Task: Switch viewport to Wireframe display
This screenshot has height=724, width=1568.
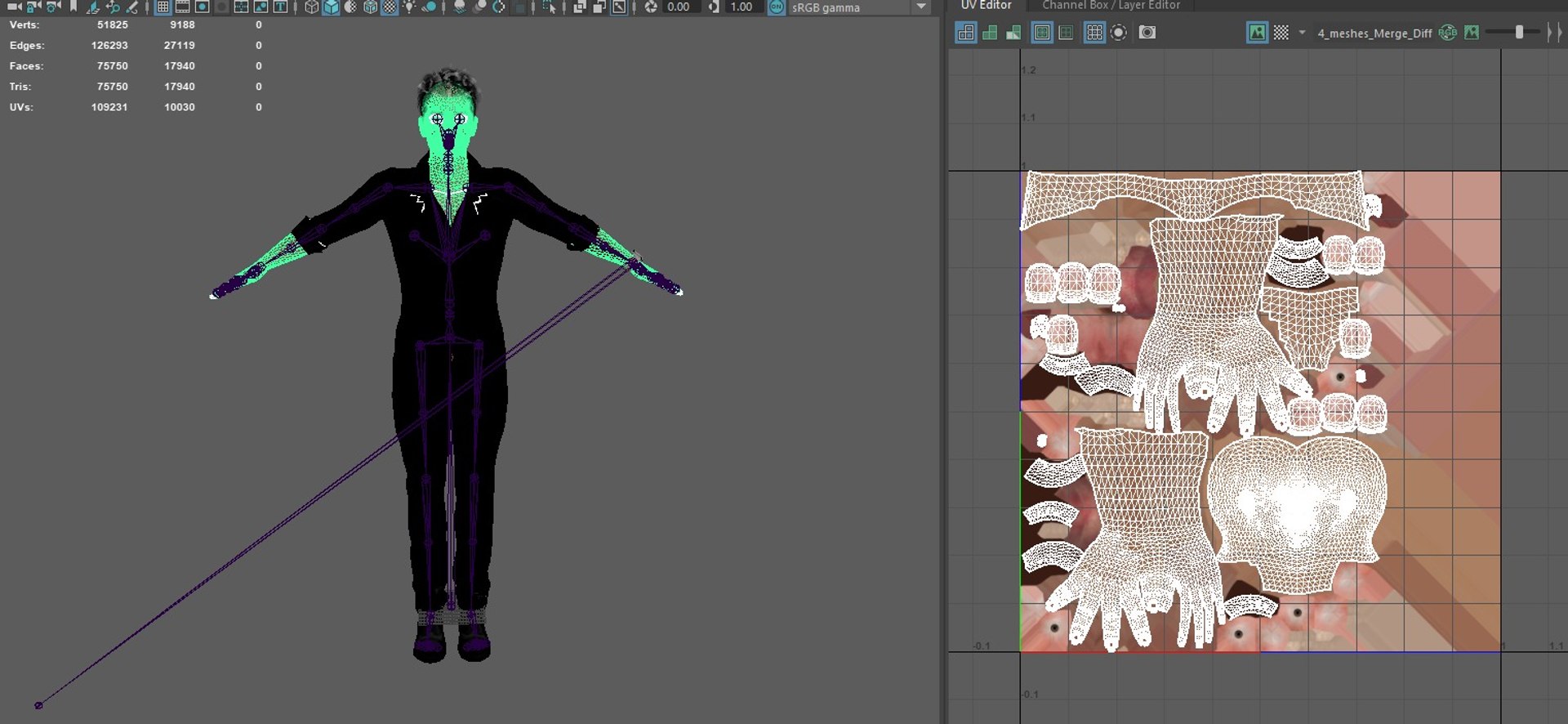Action: click(311, 7)
